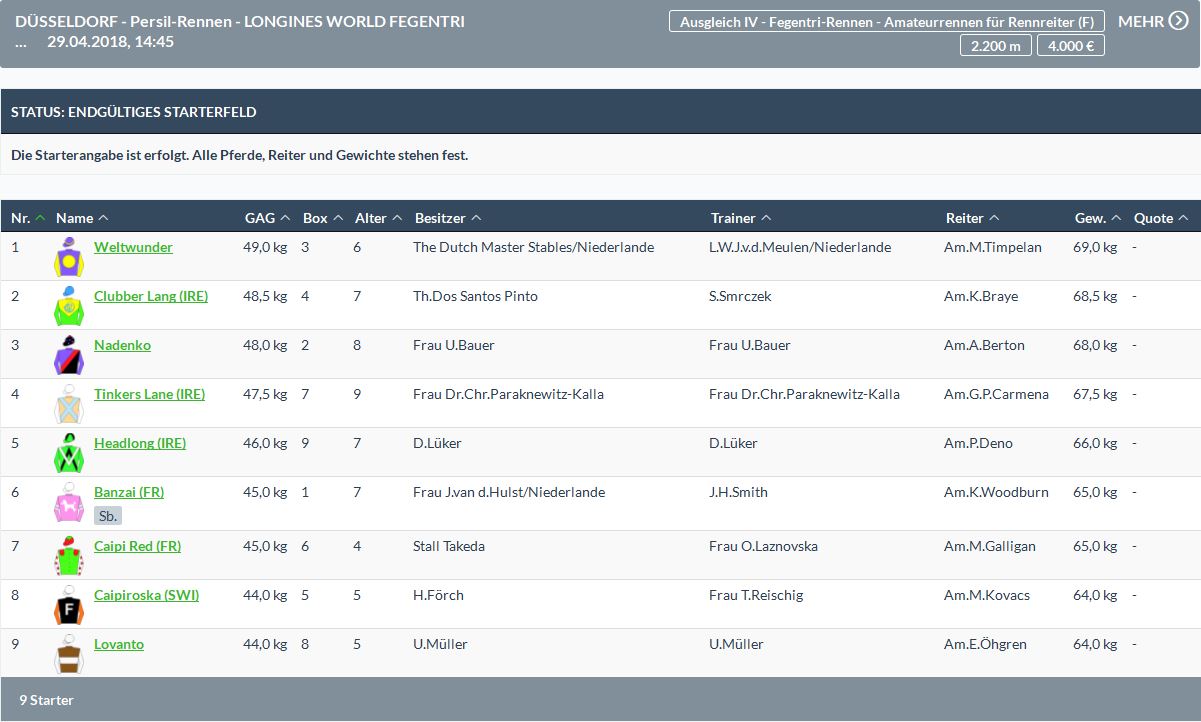Click Headlong's green and black silk icon

68,453
